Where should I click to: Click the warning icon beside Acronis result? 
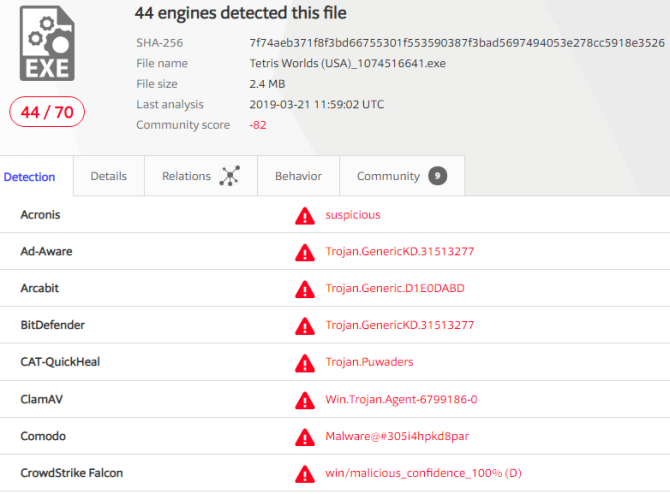click(x=304, y=215)
